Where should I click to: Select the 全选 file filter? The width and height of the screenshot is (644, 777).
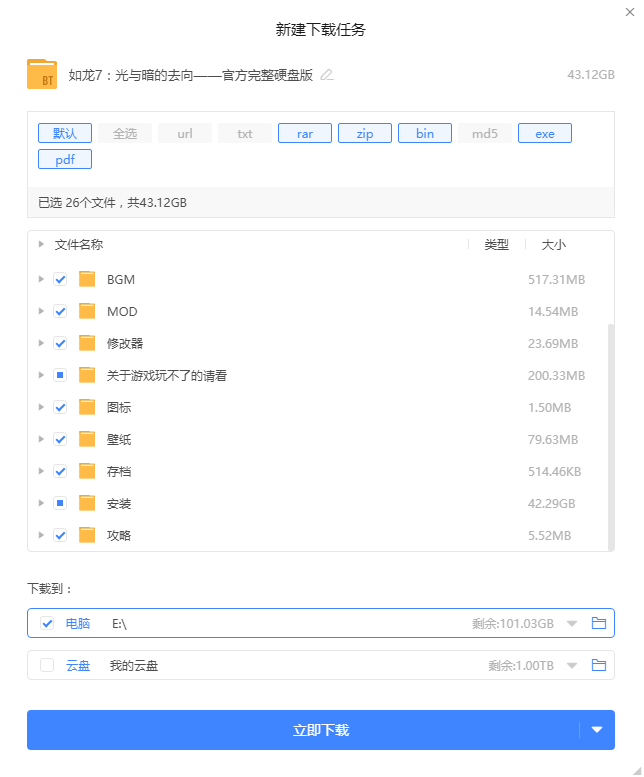tap(125, 133)
